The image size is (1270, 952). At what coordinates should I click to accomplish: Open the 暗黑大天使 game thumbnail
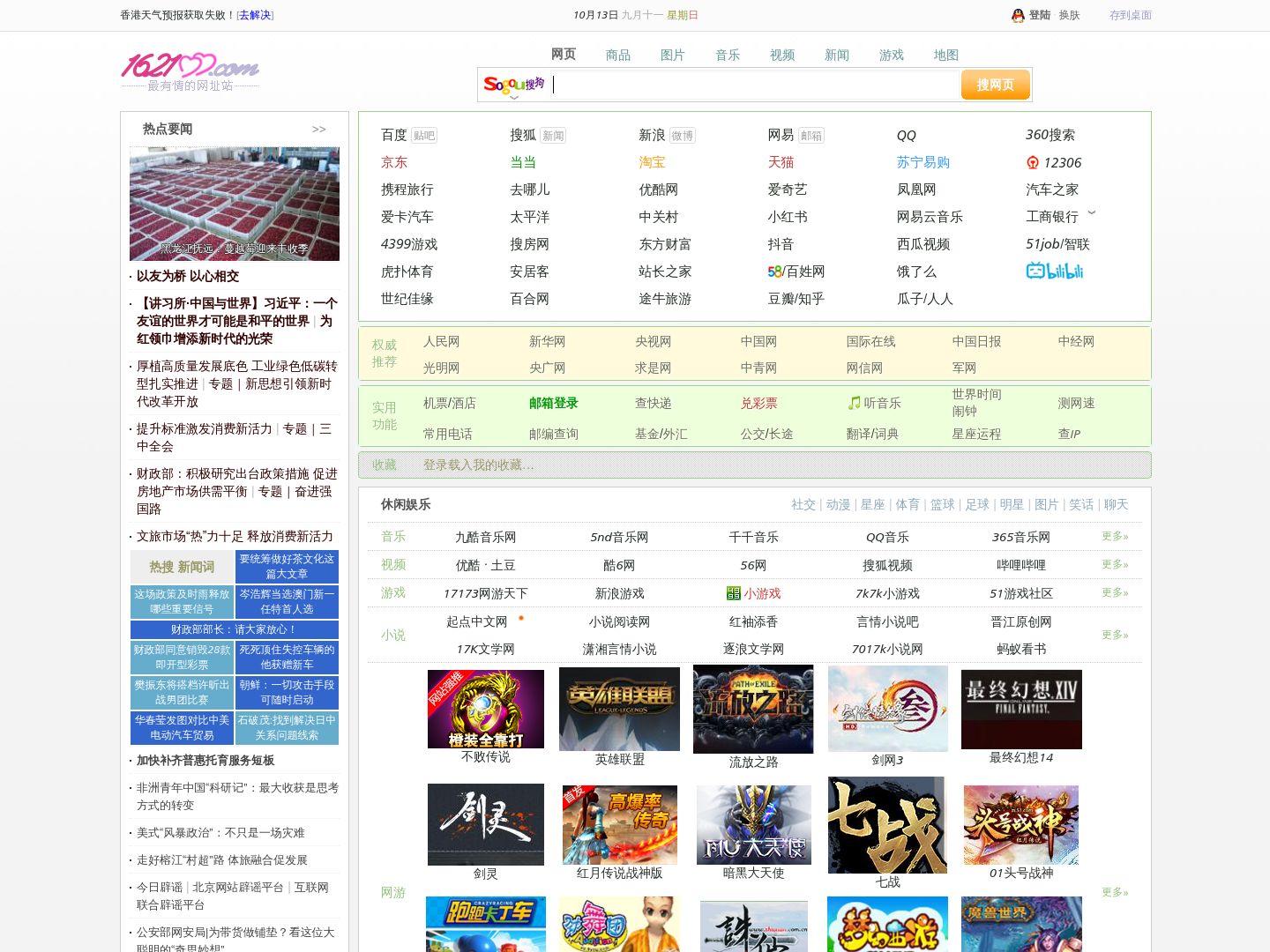754,825
